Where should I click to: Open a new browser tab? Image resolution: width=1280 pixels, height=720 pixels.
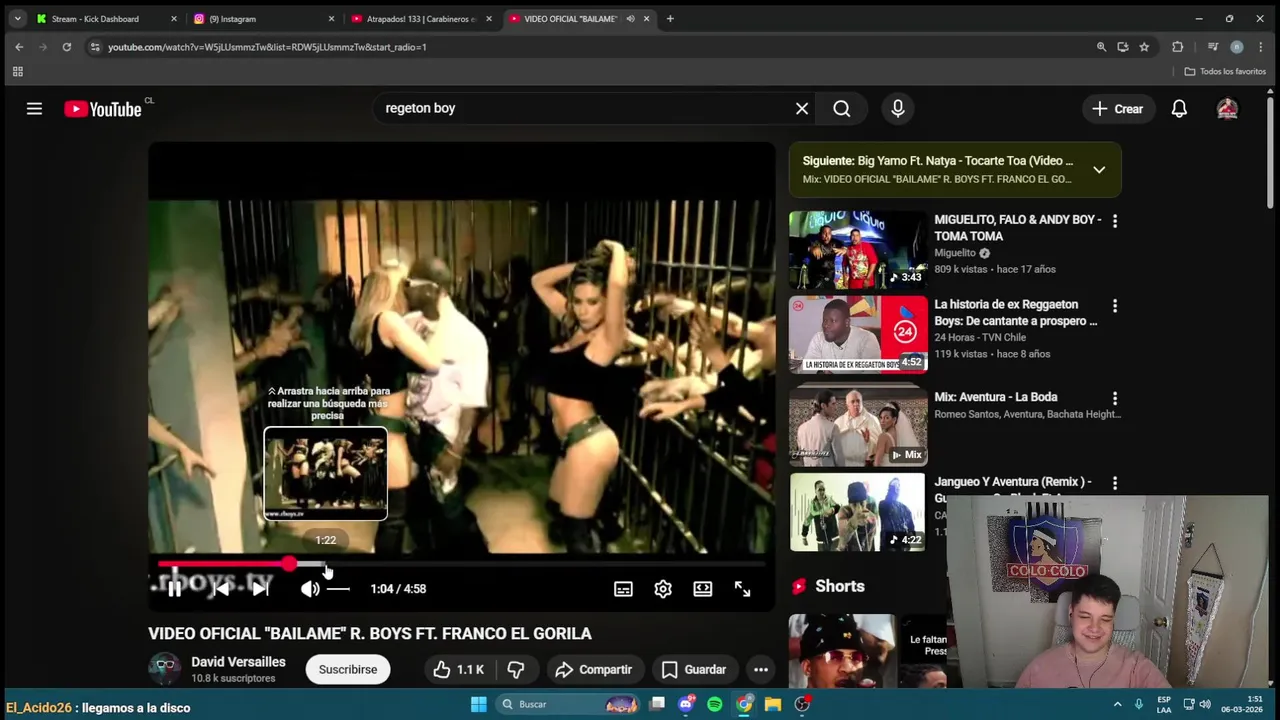pyautogui.click(x=670, y=19)
